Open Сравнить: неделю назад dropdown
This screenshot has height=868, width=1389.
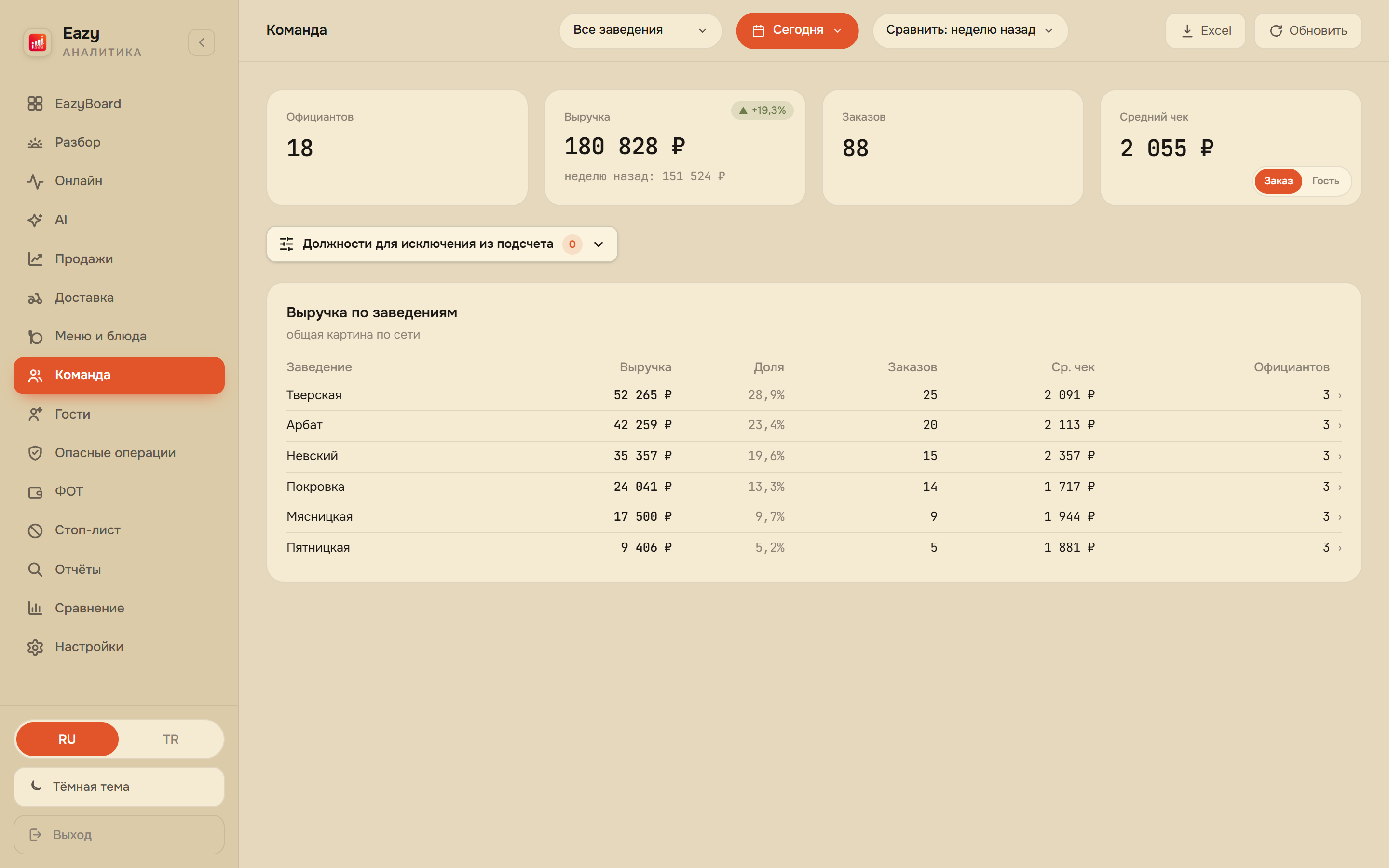tap(970, 30)
